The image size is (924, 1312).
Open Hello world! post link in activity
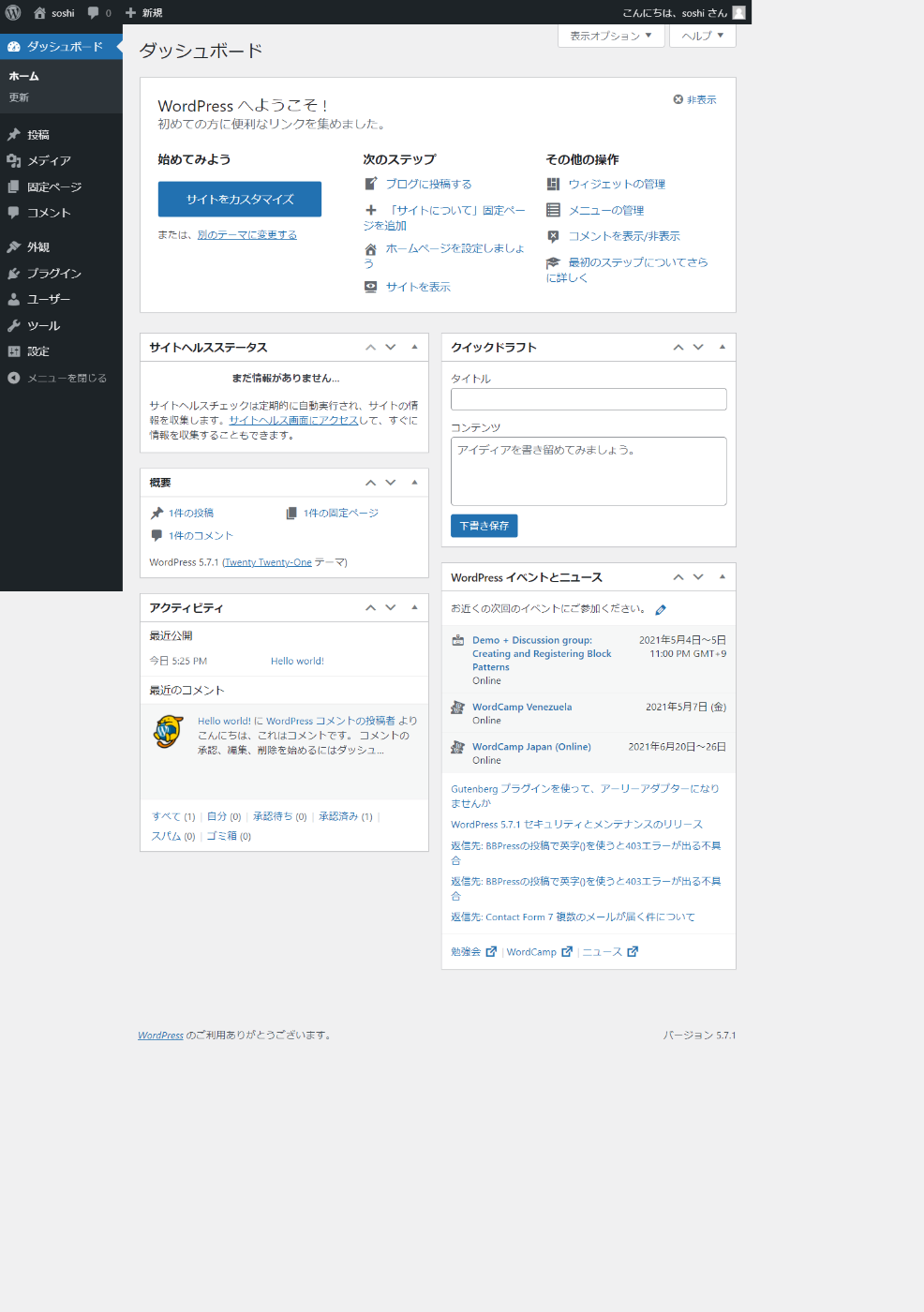click(x=297, y=661)
